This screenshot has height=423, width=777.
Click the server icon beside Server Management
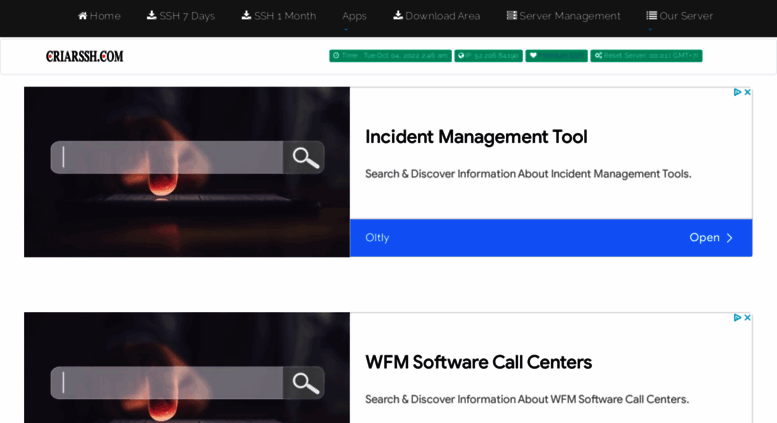pyautogui.click(x=511, y=15)
